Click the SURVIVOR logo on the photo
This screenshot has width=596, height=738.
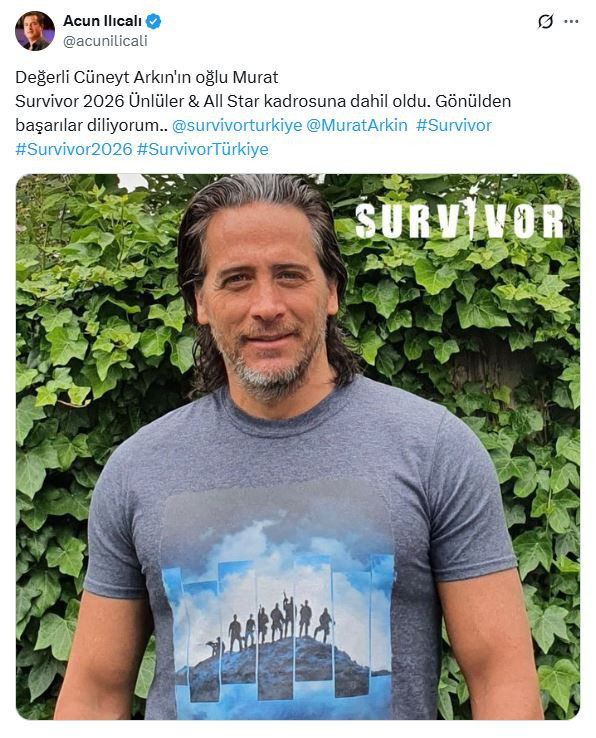[459, 219]
